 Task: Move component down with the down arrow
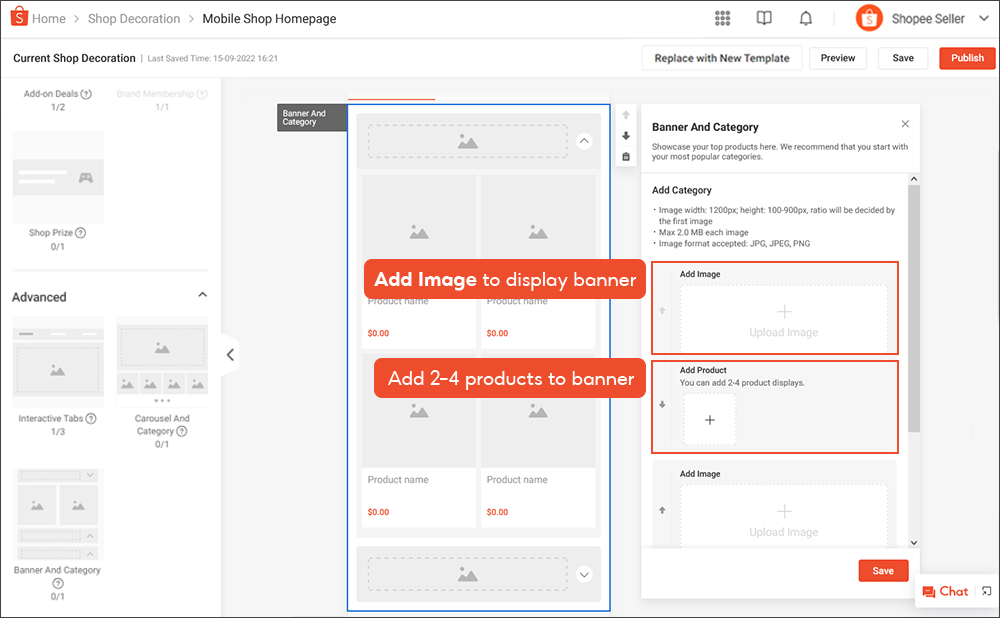[x=626, y=136]
